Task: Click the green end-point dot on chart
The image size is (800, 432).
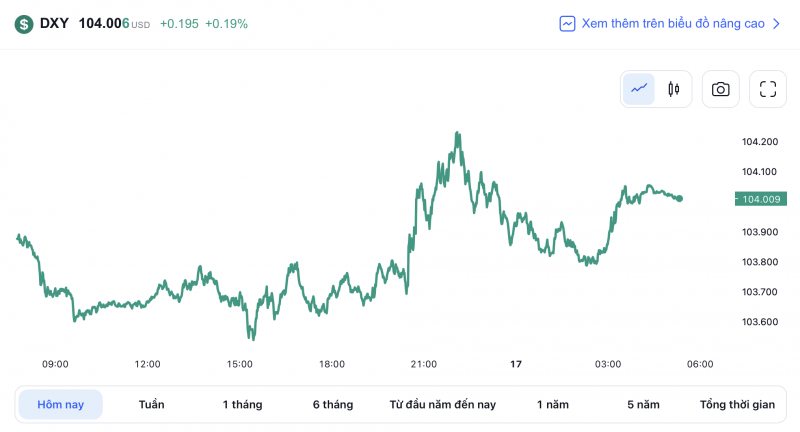Action: point(680,198)
